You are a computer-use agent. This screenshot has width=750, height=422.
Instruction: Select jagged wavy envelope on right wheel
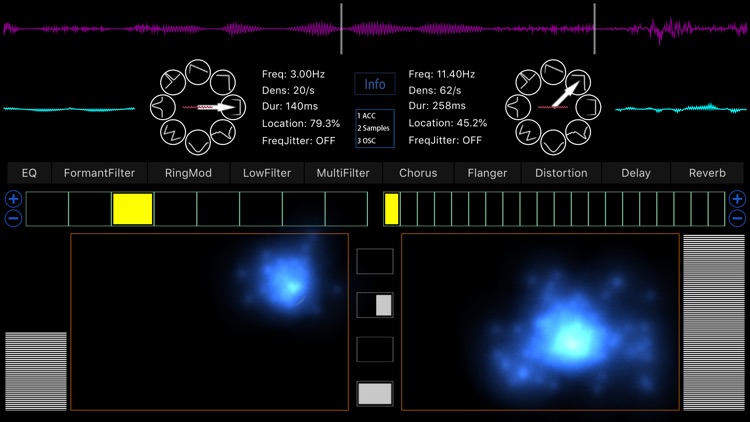coord(578,132)
